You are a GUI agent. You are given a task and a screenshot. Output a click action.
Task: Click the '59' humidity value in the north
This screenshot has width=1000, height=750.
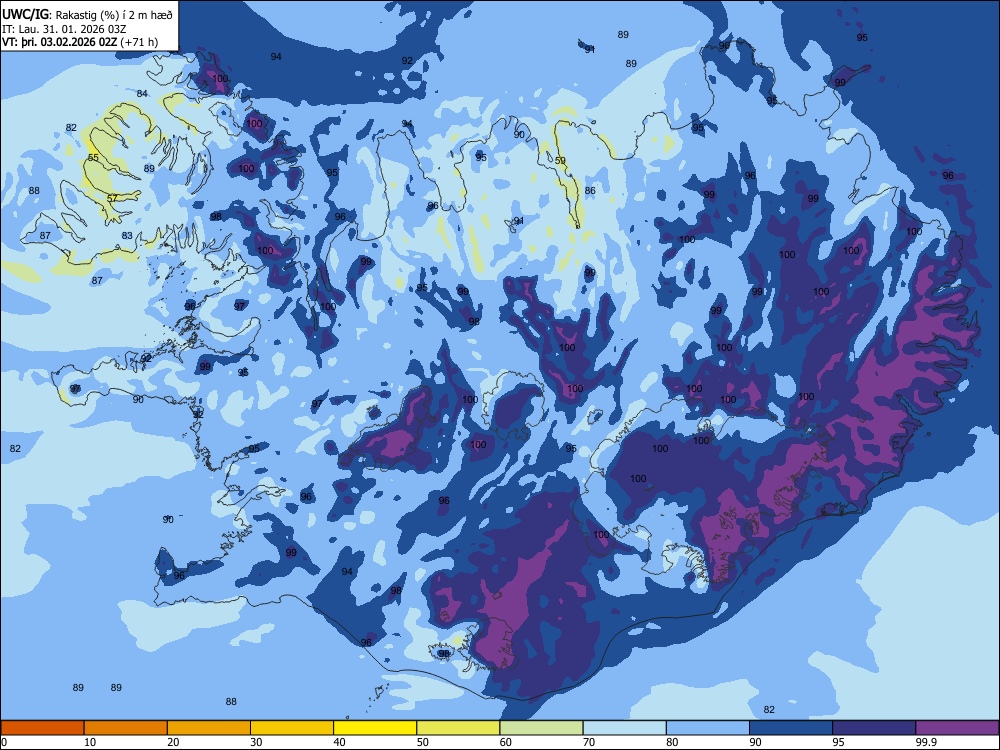point(560,161)
